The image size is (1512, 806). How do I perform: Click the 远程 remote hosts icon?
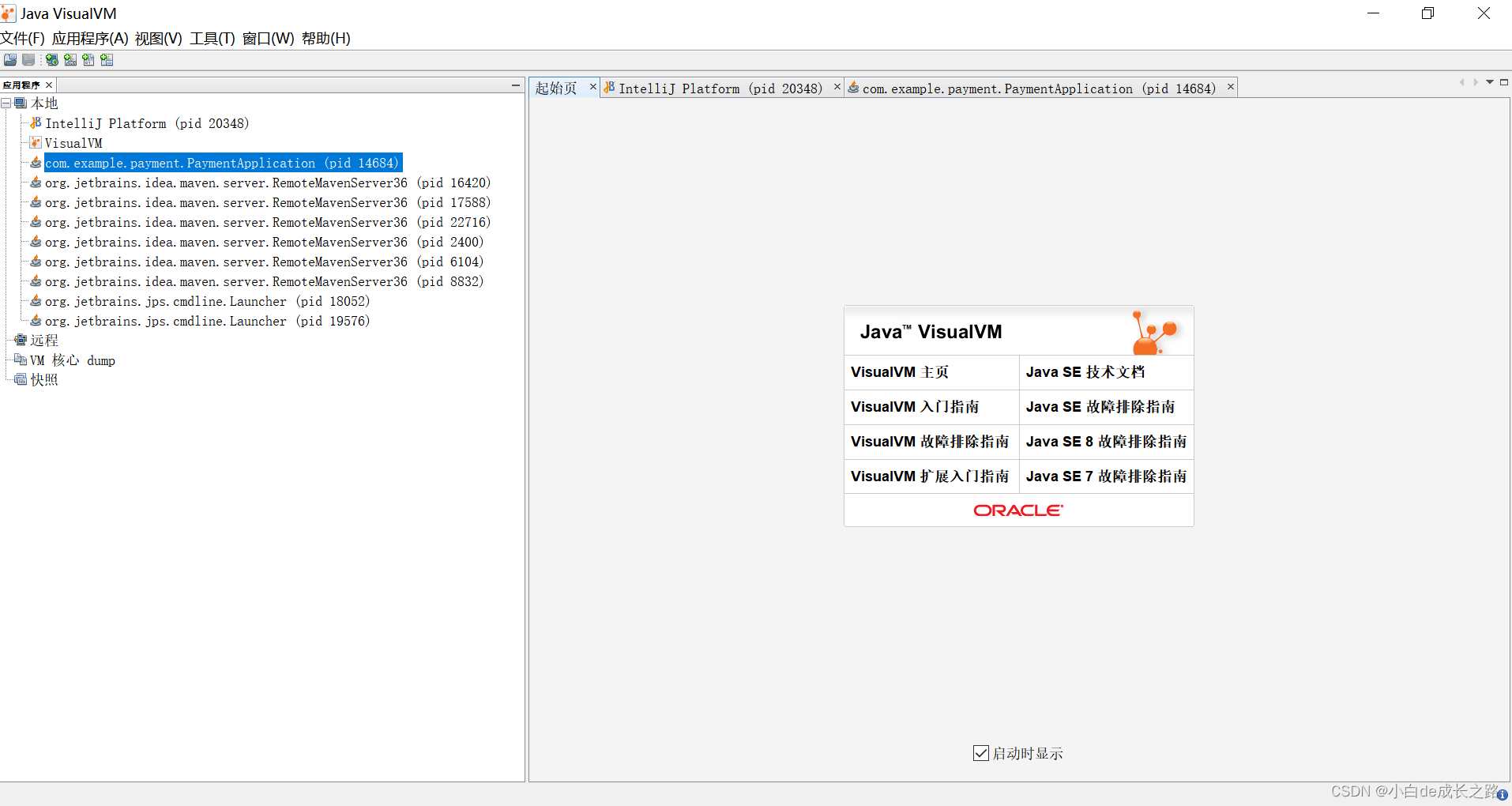tap(21, 341)
